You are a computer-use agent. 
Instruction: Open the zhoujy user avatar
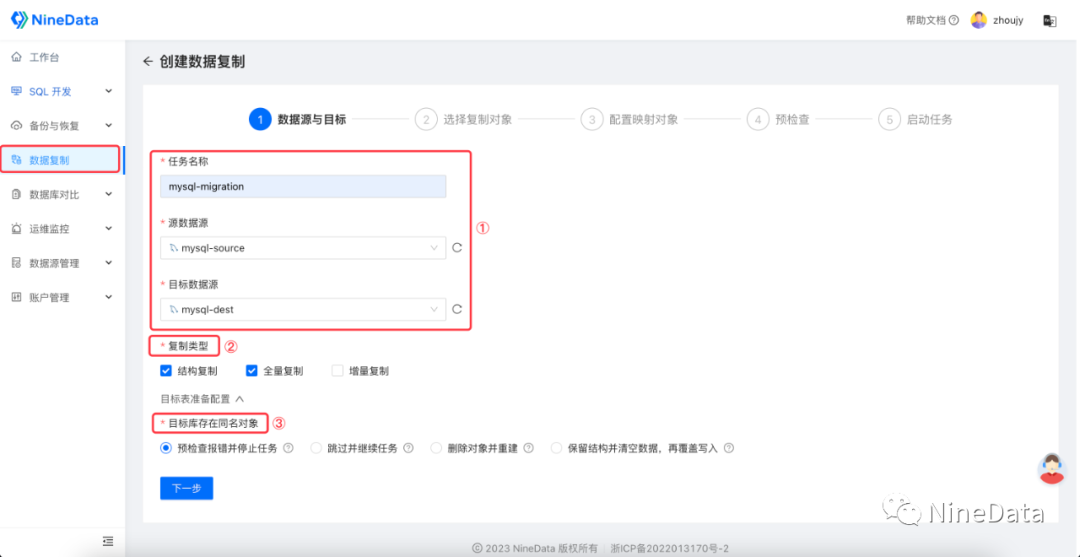979,20
